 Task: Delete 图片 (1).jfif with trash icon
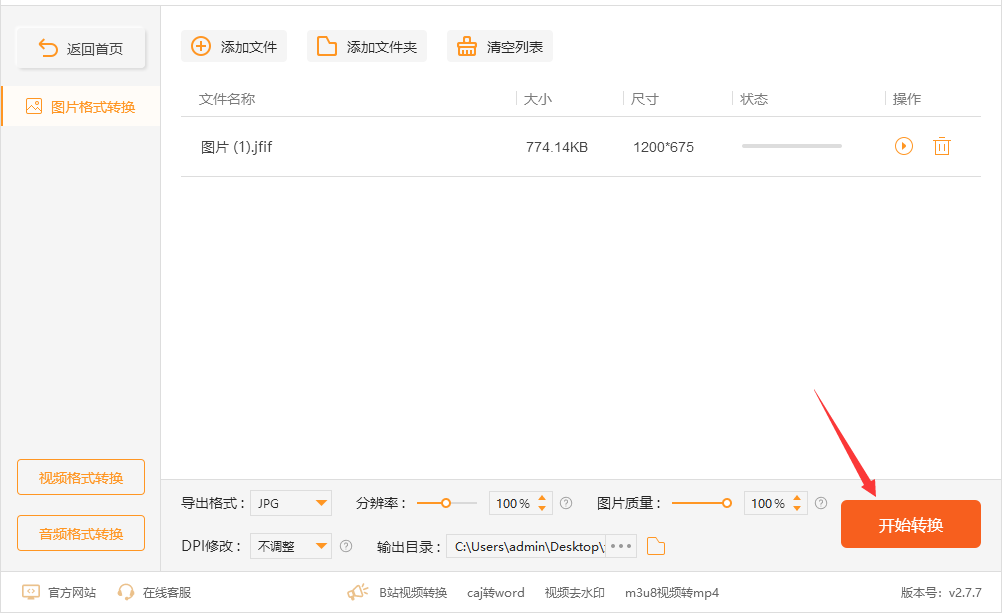[x=941, y=146]
